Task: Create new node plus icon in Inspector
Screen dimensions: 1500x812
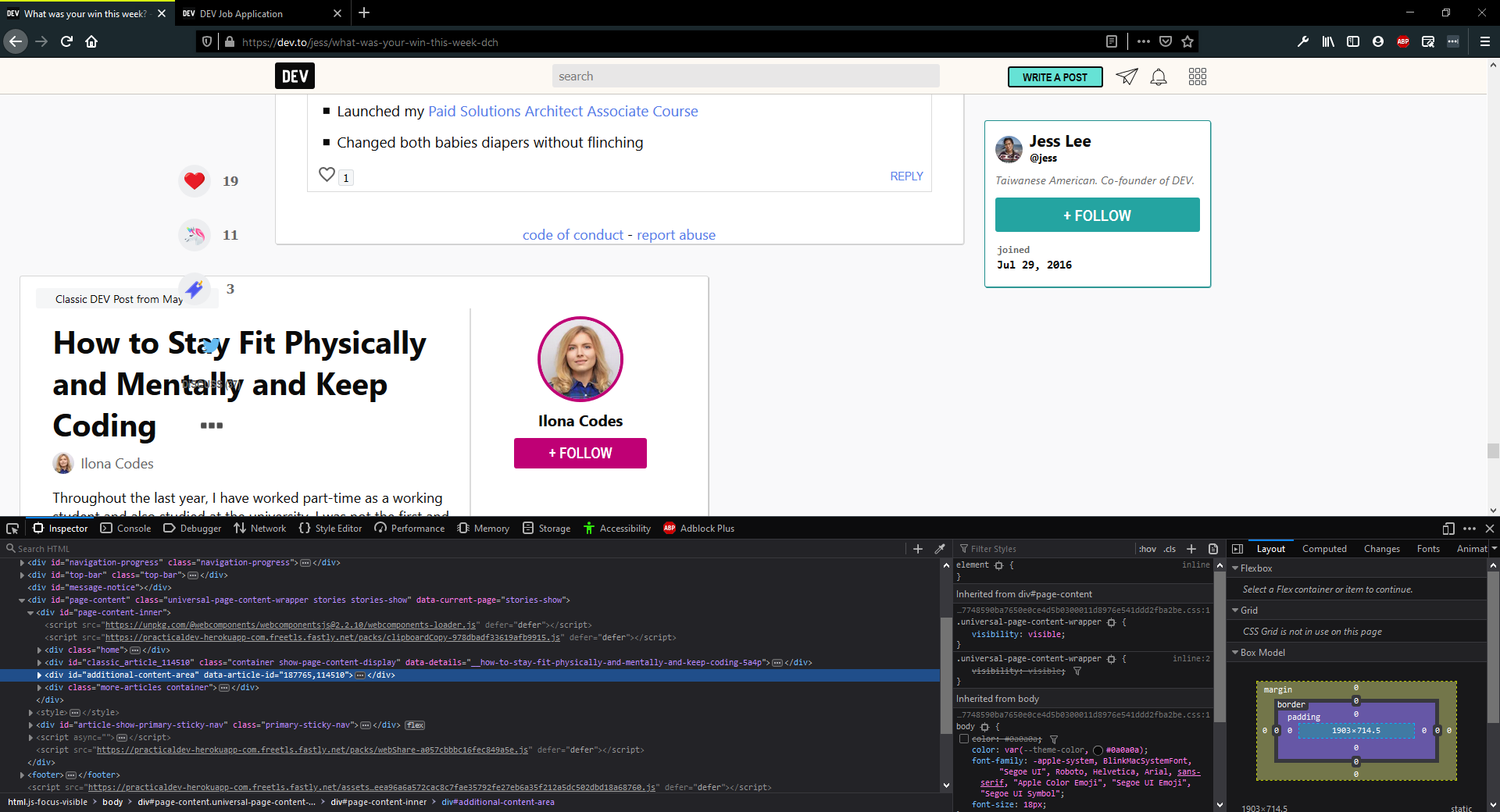Action: click(918, 549)
